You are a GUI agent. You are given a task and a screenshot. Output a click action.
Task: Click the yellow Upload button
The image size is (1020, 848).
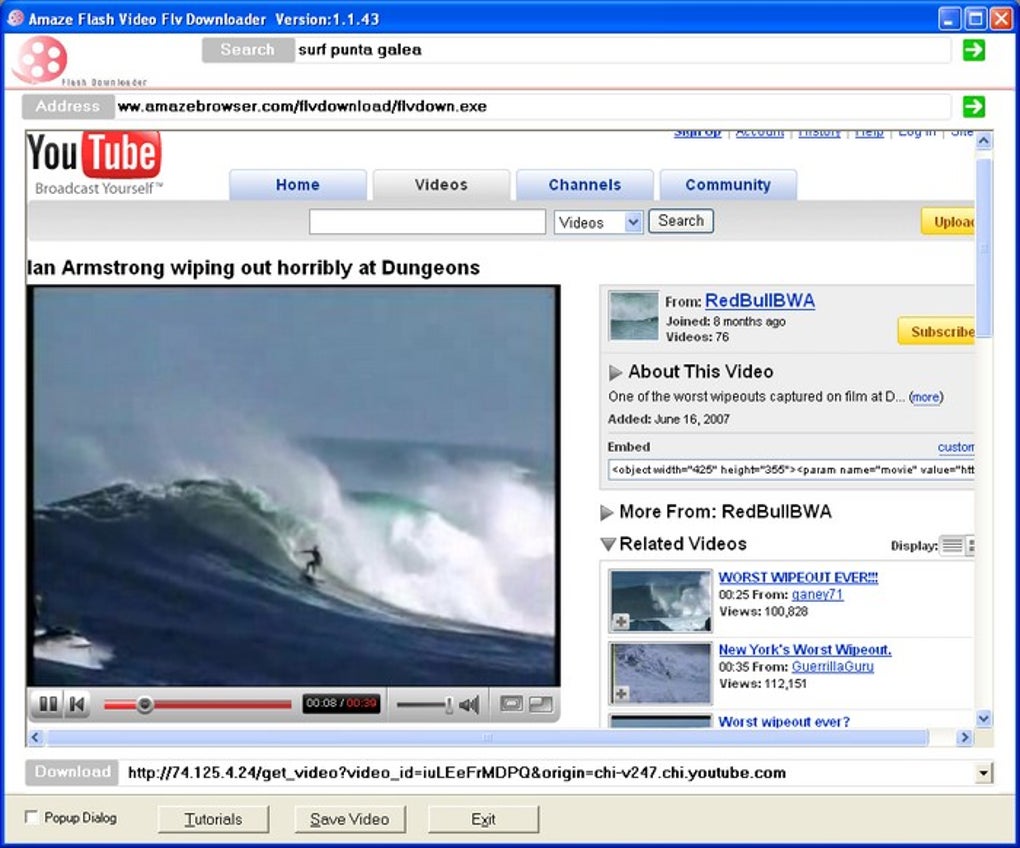pyautogui.click(x=948, y=222)
